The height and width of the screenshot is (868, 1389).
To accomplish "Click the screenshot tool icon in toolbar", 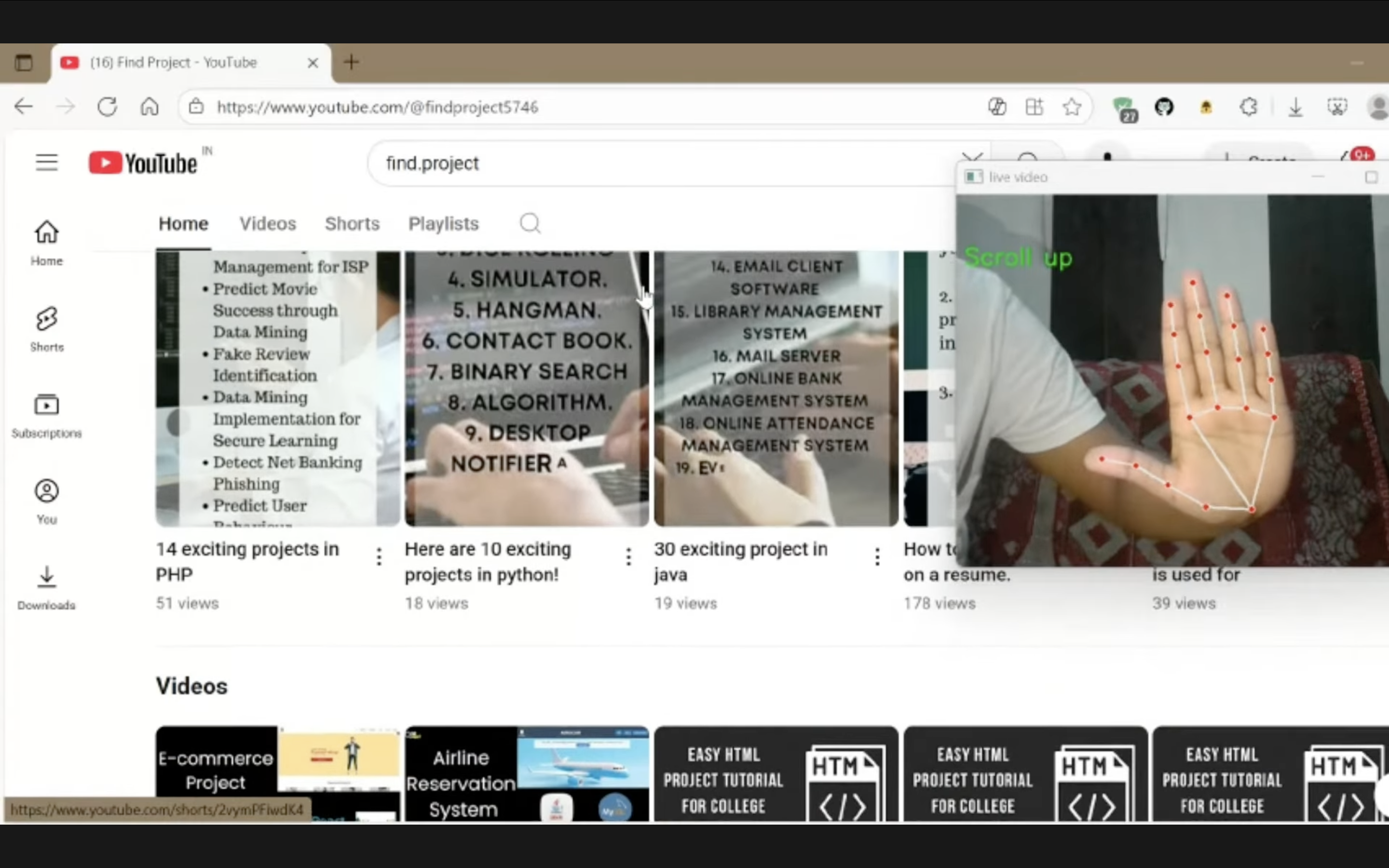I will (x=1337, y=107).
